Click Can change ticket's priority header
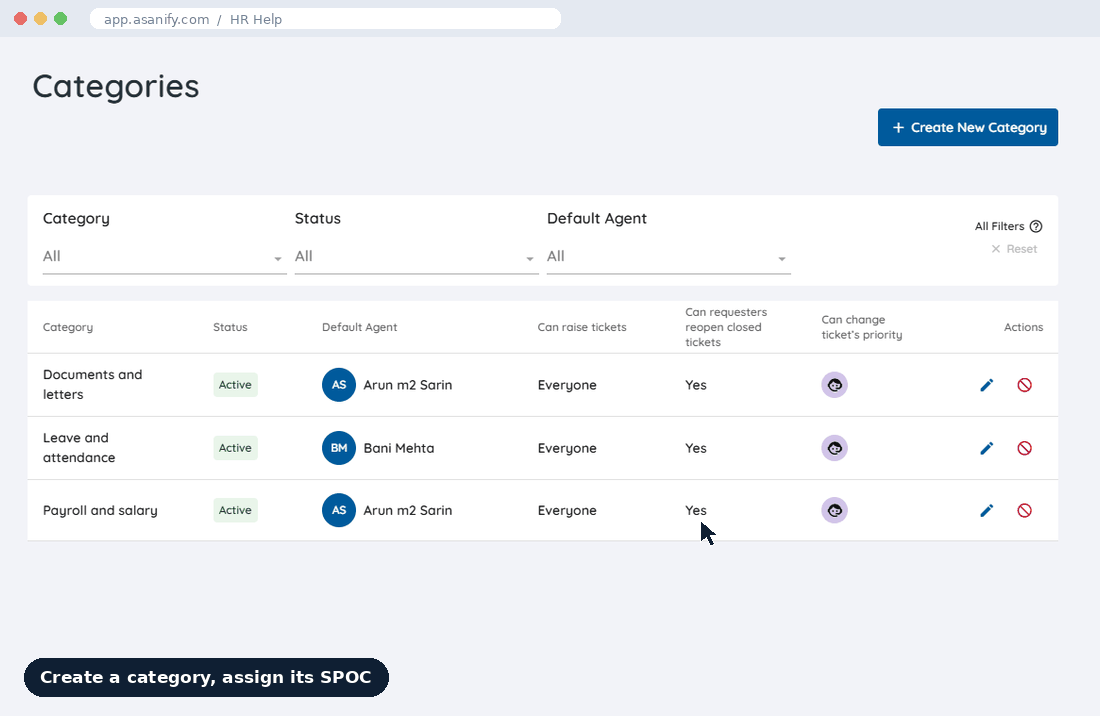1100x716 pixels. coord(861,327)
